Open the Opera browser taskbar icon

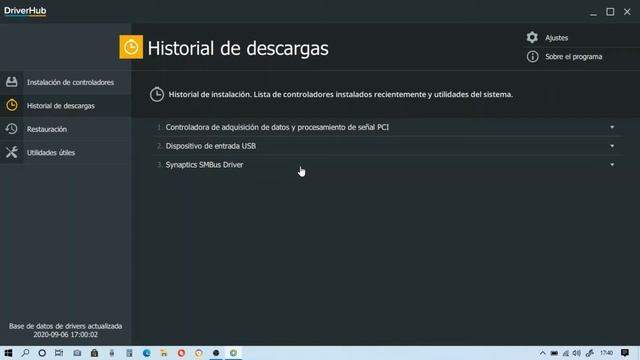point(181,353)
